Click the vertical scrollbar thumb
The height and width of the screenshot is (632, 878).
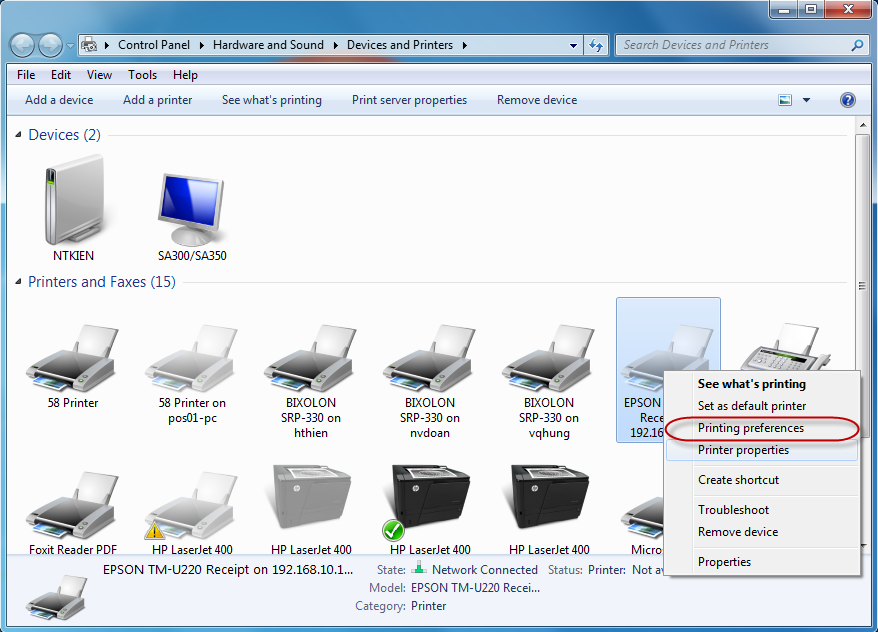pos(862,285)
